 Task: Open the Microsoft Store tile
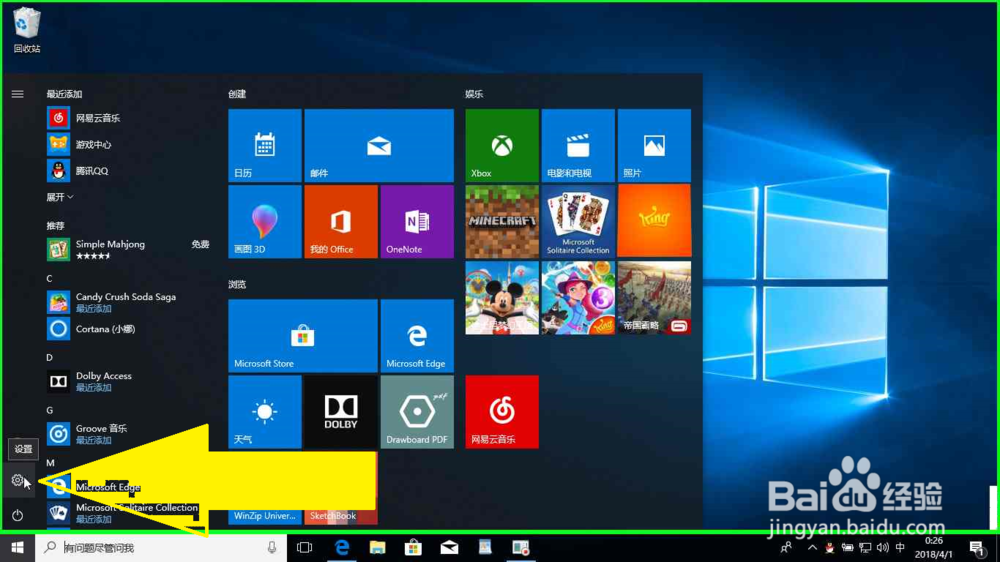coord(303,336)
